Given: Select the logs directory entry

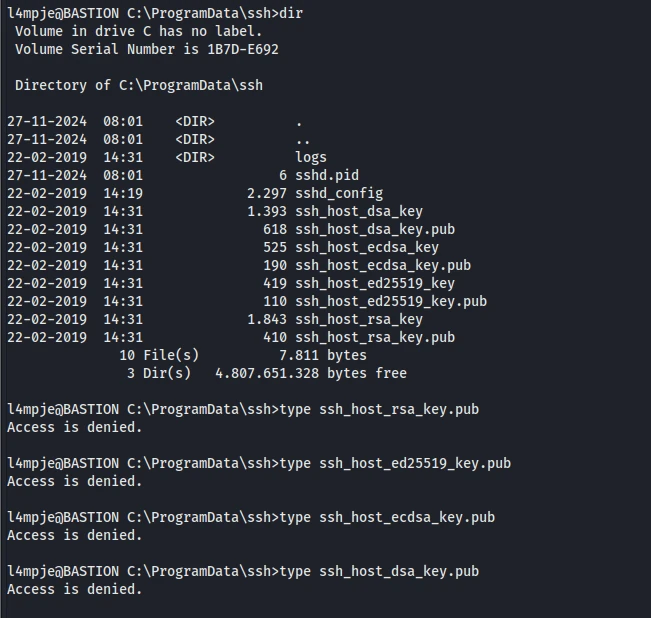Looking at the screenshot, I should (311, 157).
